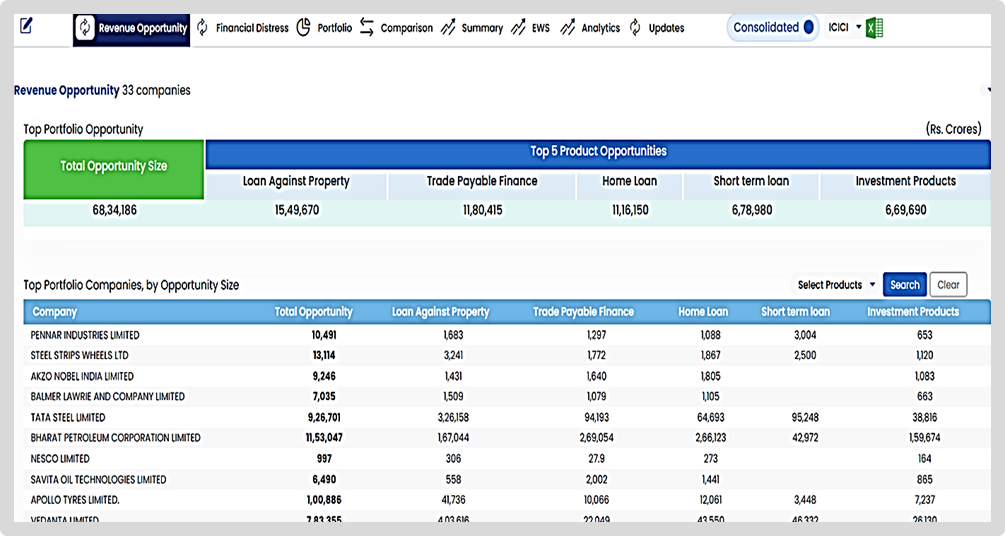This screenshot has width=1005, height=536.
Task: Click Bharat Petroleum total 11,53,047
Action: click(324, 438)
